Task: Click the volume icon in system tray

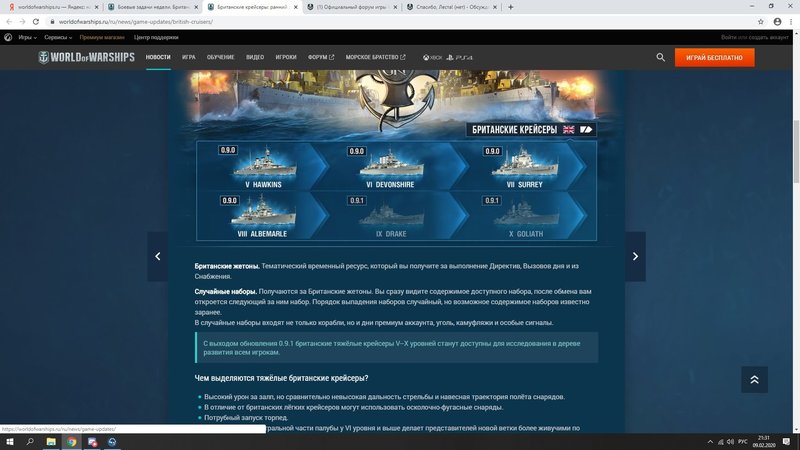Action: pyautogui.click(x=730, y=442)
